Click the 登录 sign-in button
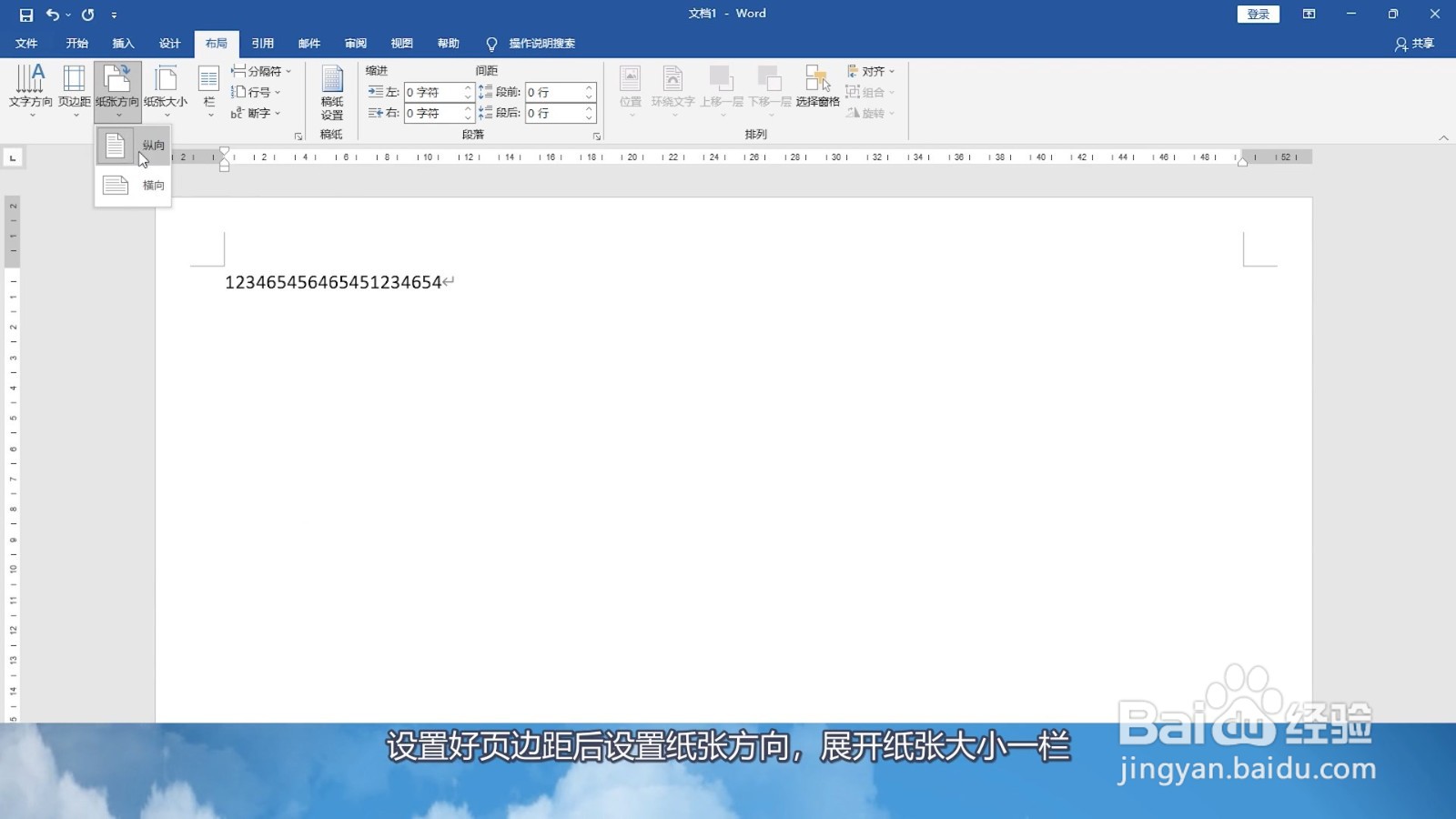The width and height of the screenshot is (1456, 819). click(1258, 14)
